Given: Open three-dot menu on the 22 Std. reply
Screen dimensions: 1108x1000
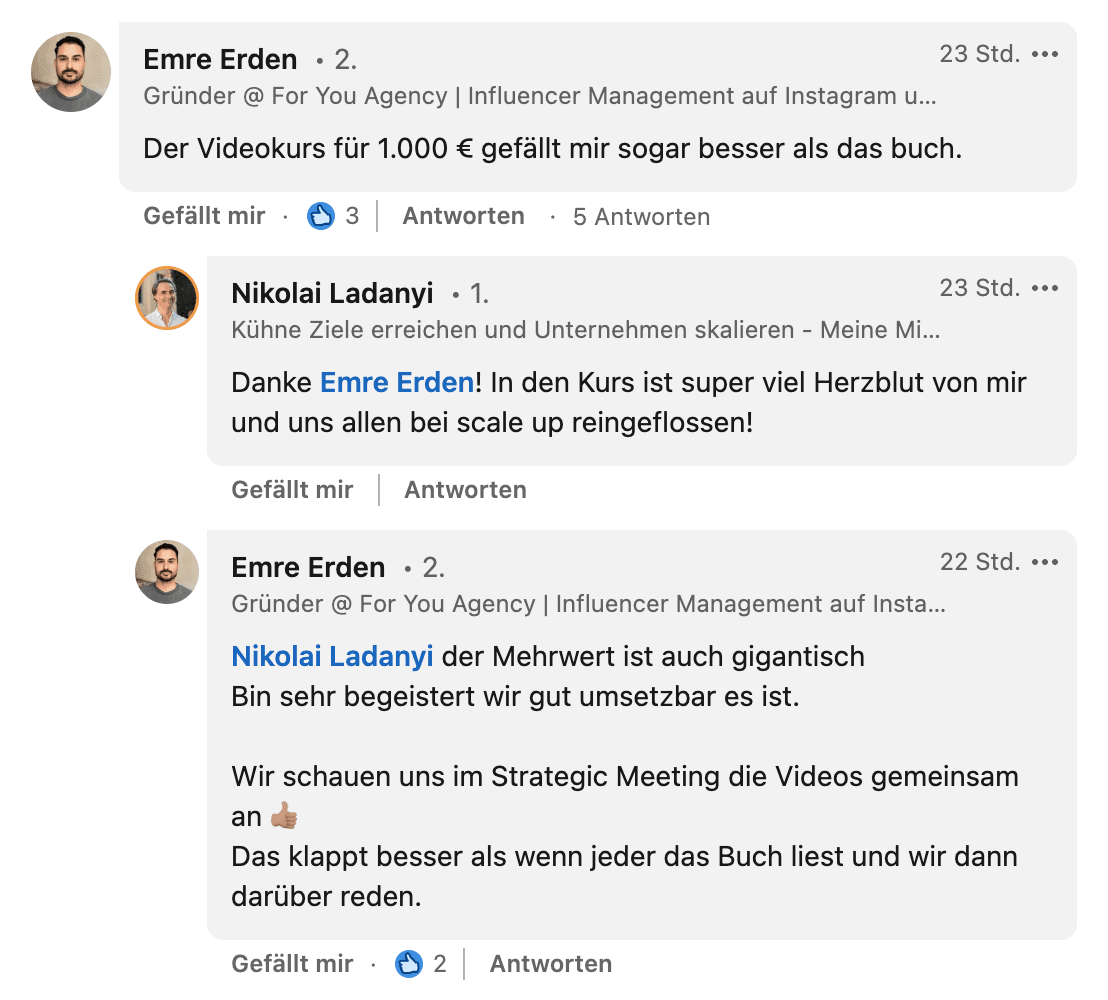Looking at the screenshot, I should 1044,563.
